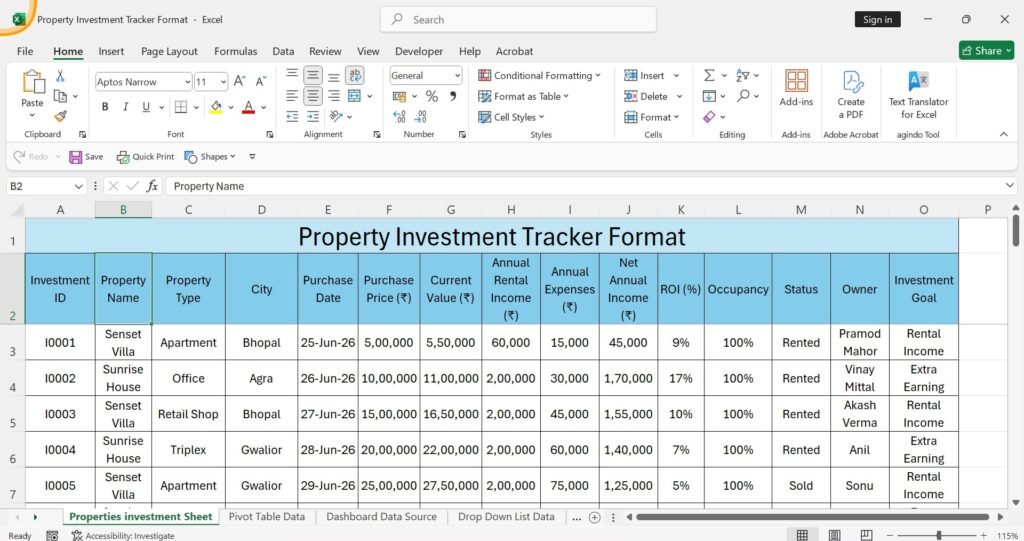The height and width of the screenshot is (541, 1024).
Task: Open Pivot Table Data sheet
Action: (266, 517)
